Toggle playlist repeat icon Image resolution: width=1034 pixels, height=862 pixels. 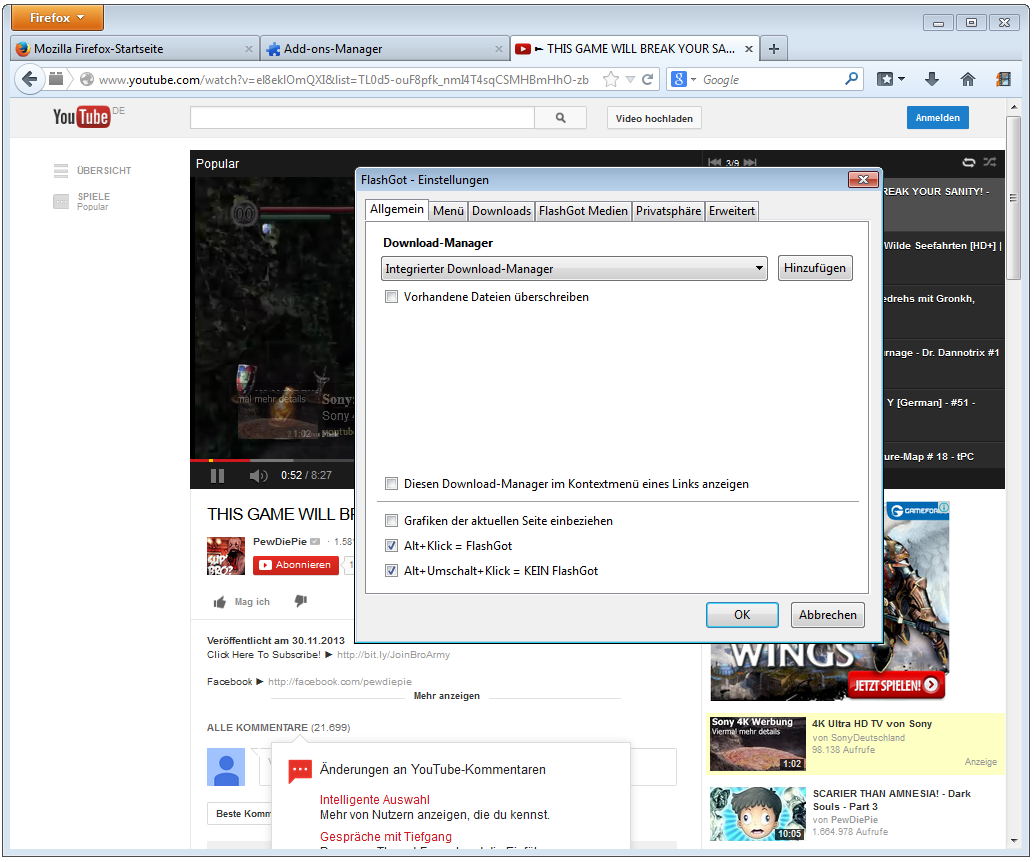click(x=969, y=162)
